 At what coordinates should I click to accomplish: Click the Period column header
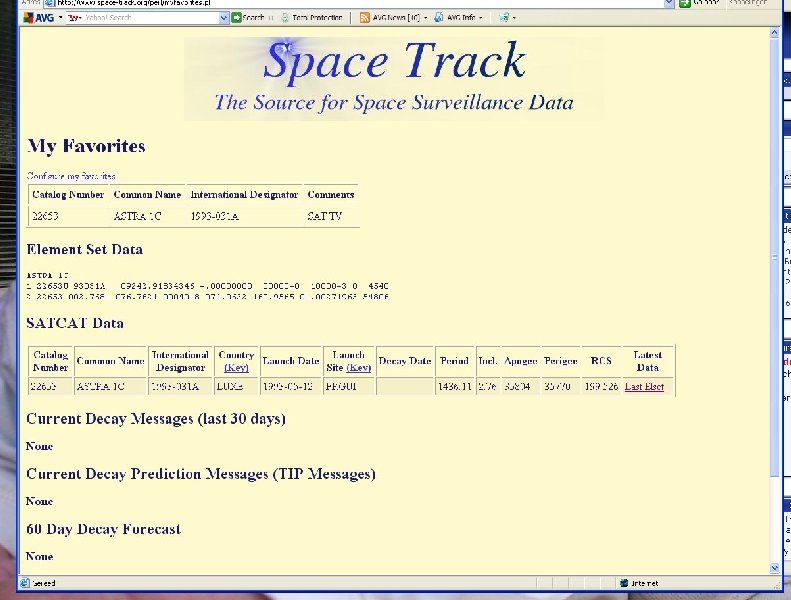coord(455,361)
